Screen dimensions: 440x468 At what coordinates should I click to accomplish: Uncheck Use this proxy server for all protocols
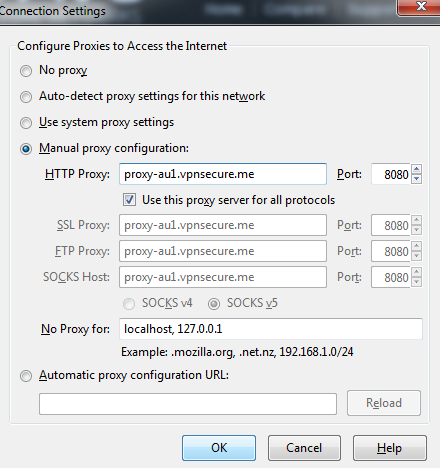[x=129, y=200]
